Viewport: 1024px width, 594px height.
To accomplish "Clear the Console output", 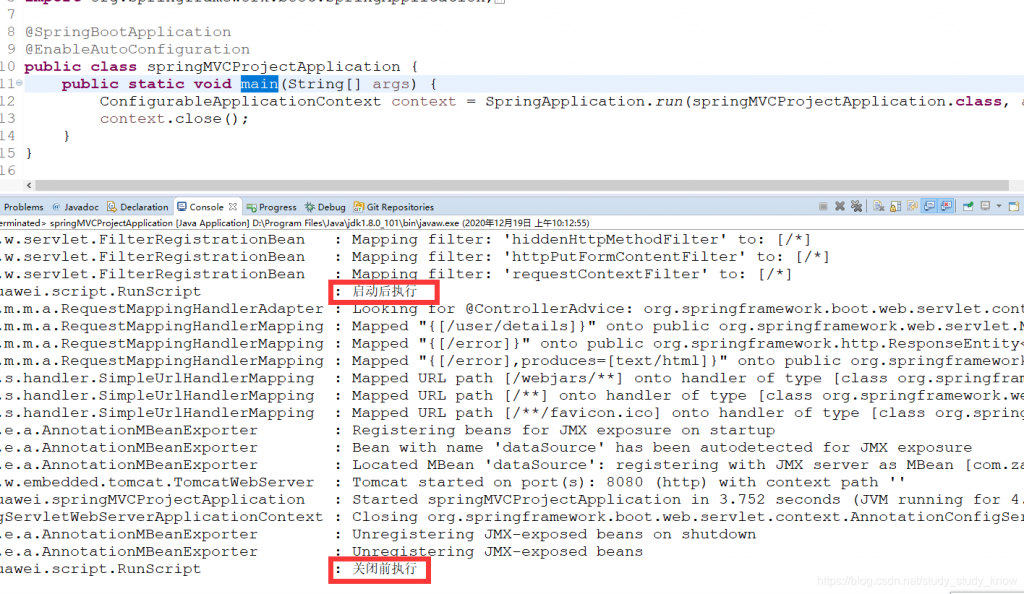I will pyautogui.click(x=879, y=206).
